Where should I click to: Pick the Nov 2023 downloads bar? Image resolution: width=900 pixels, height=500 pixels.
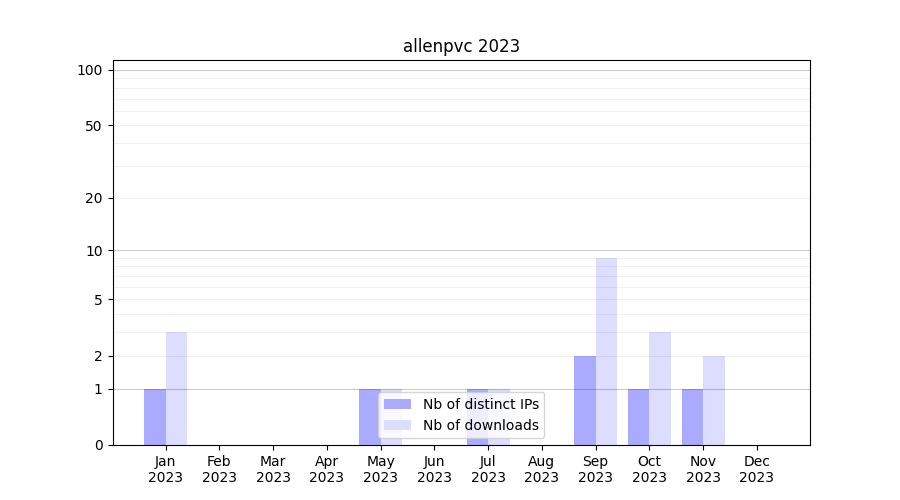714,400
